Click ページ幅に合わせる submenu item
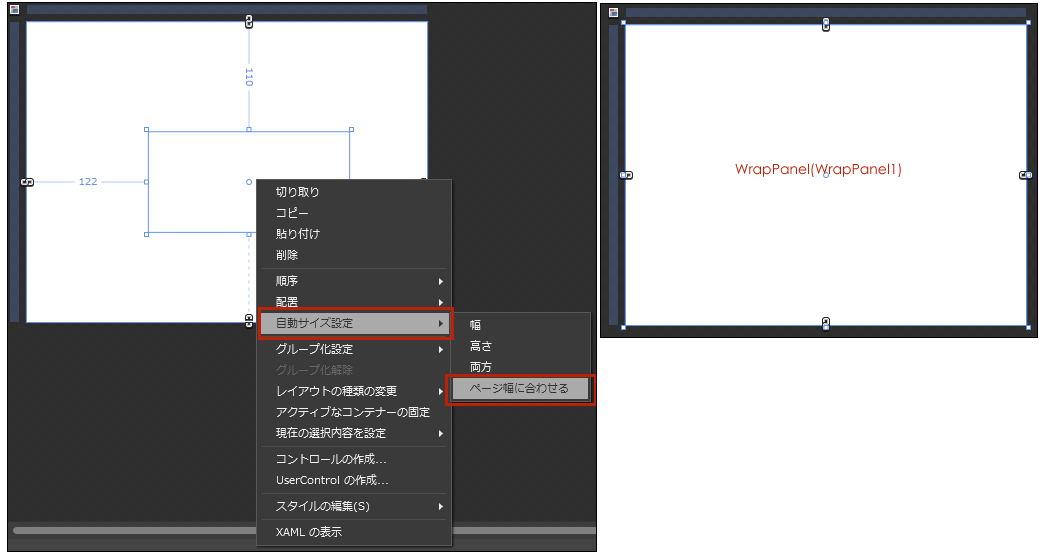Screen dimensions: 1045x560 tap(521, 389)
